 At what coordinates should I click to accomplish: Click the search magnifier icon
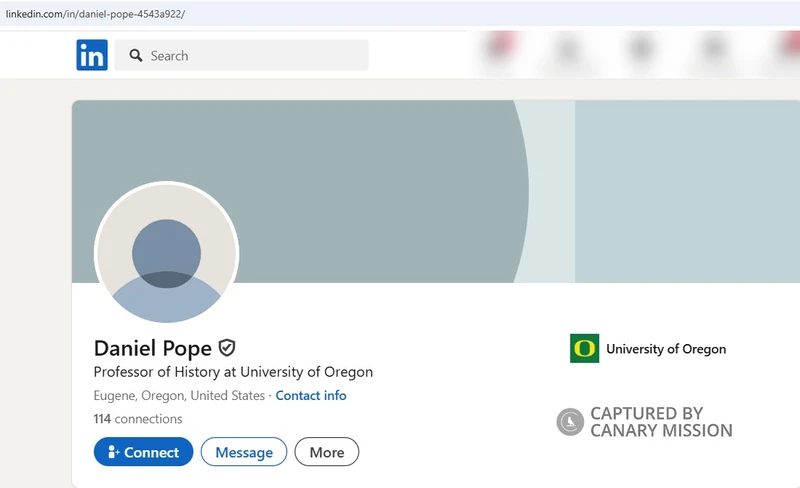pos(136,55)
